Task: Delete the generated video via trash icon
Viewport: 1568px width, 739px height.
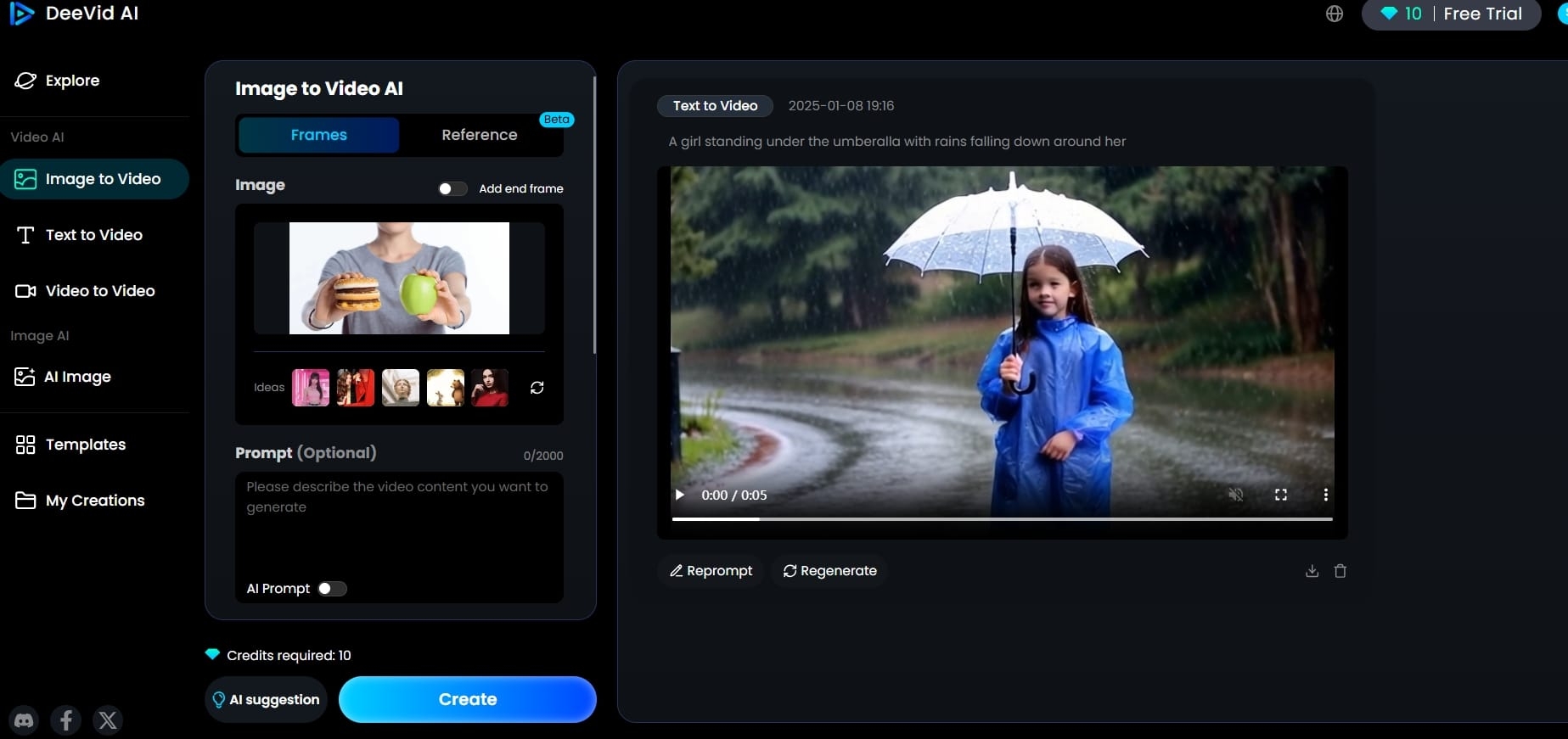Action: tap(1340, 571)
